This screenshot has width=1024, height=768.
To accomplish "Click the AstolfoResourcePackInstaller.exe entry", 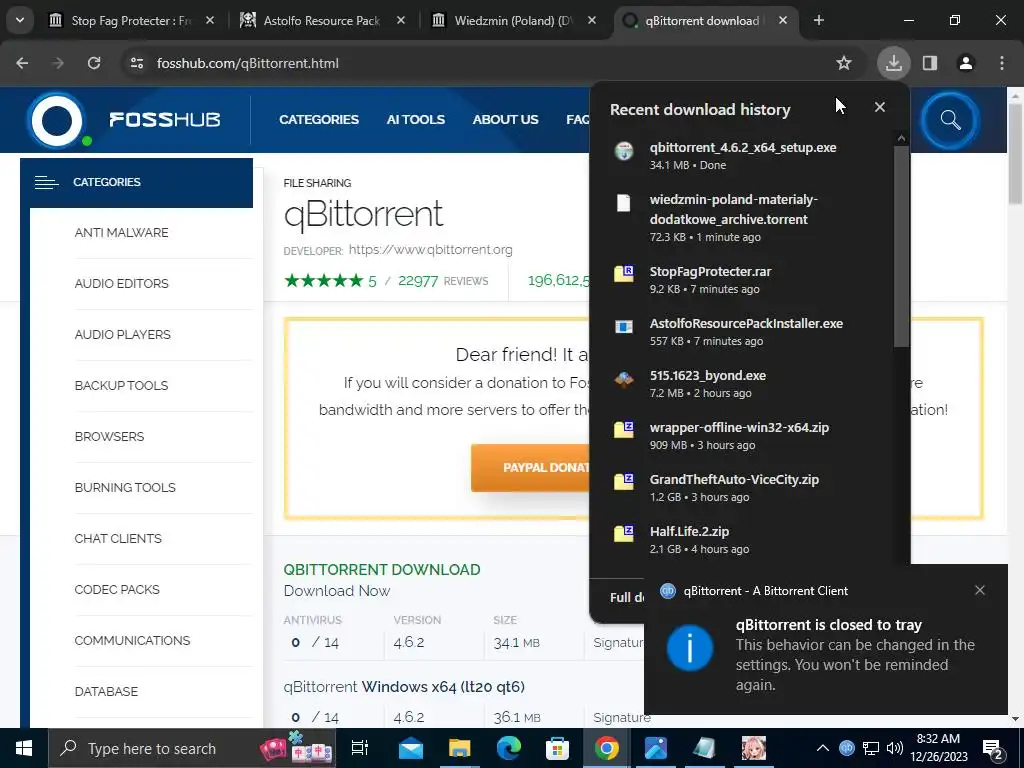I will coord(741,331).
